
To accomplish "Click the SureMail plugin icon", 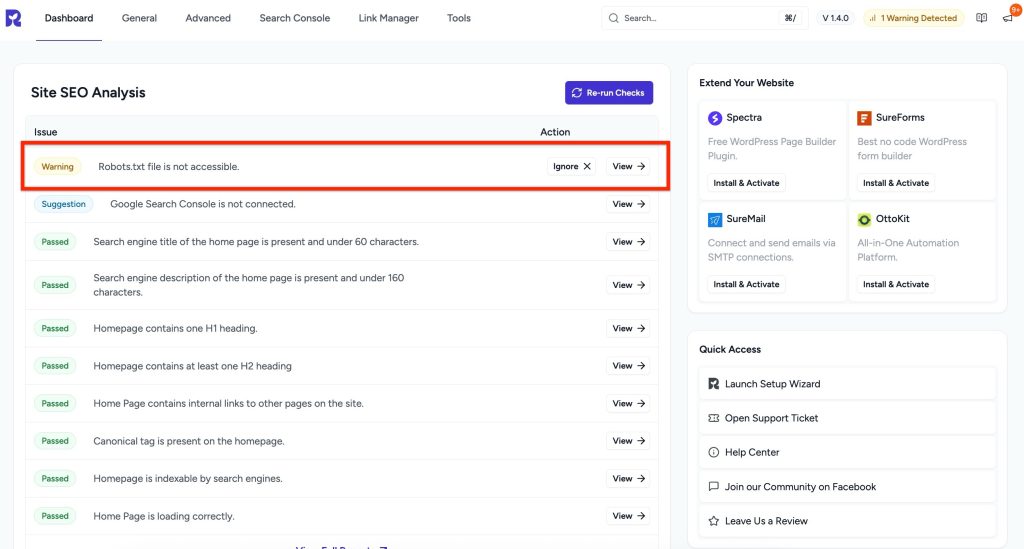I will [715, 219].
